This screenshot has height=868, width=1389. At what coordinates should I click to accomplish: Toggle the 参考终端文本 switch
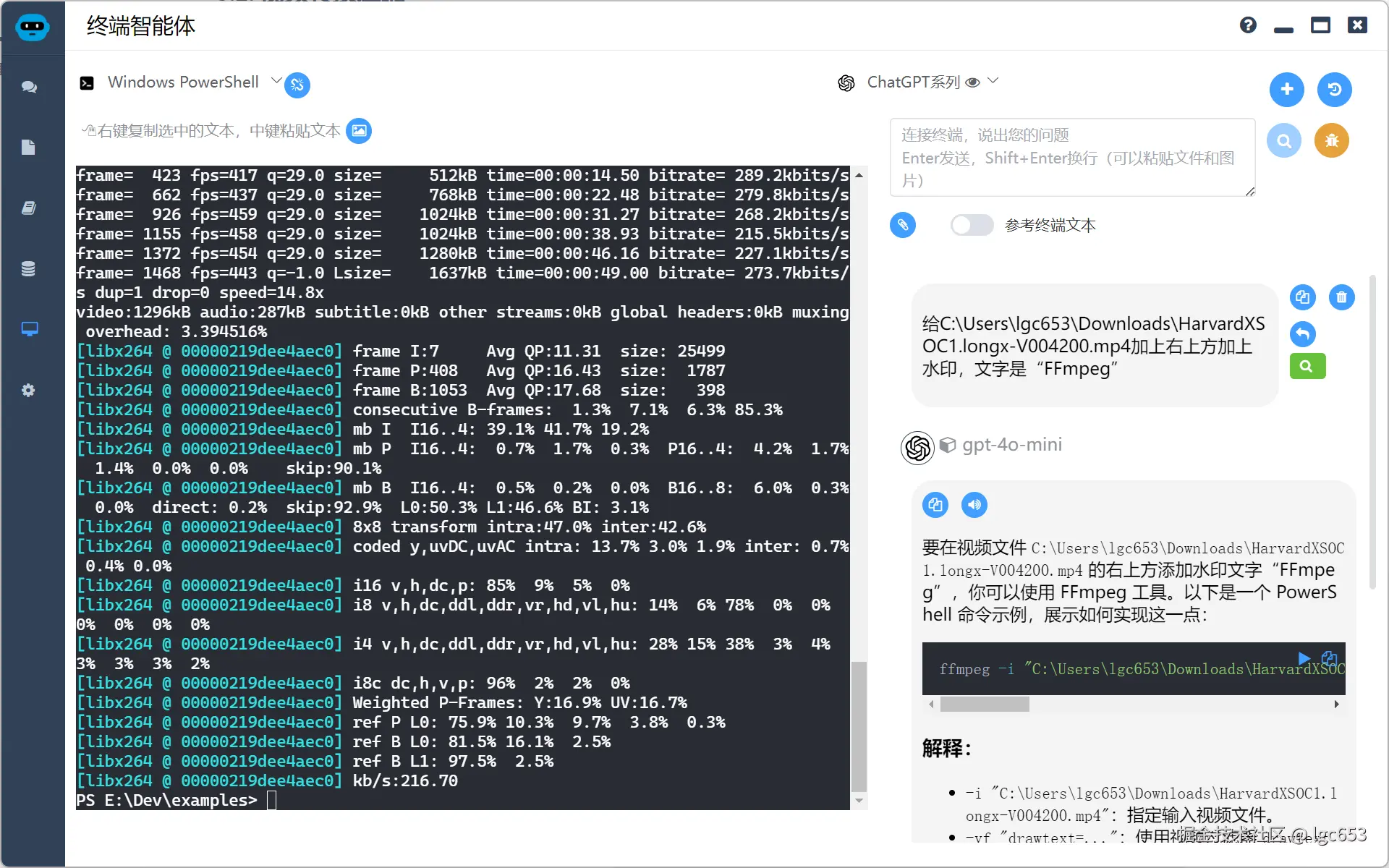972,225
